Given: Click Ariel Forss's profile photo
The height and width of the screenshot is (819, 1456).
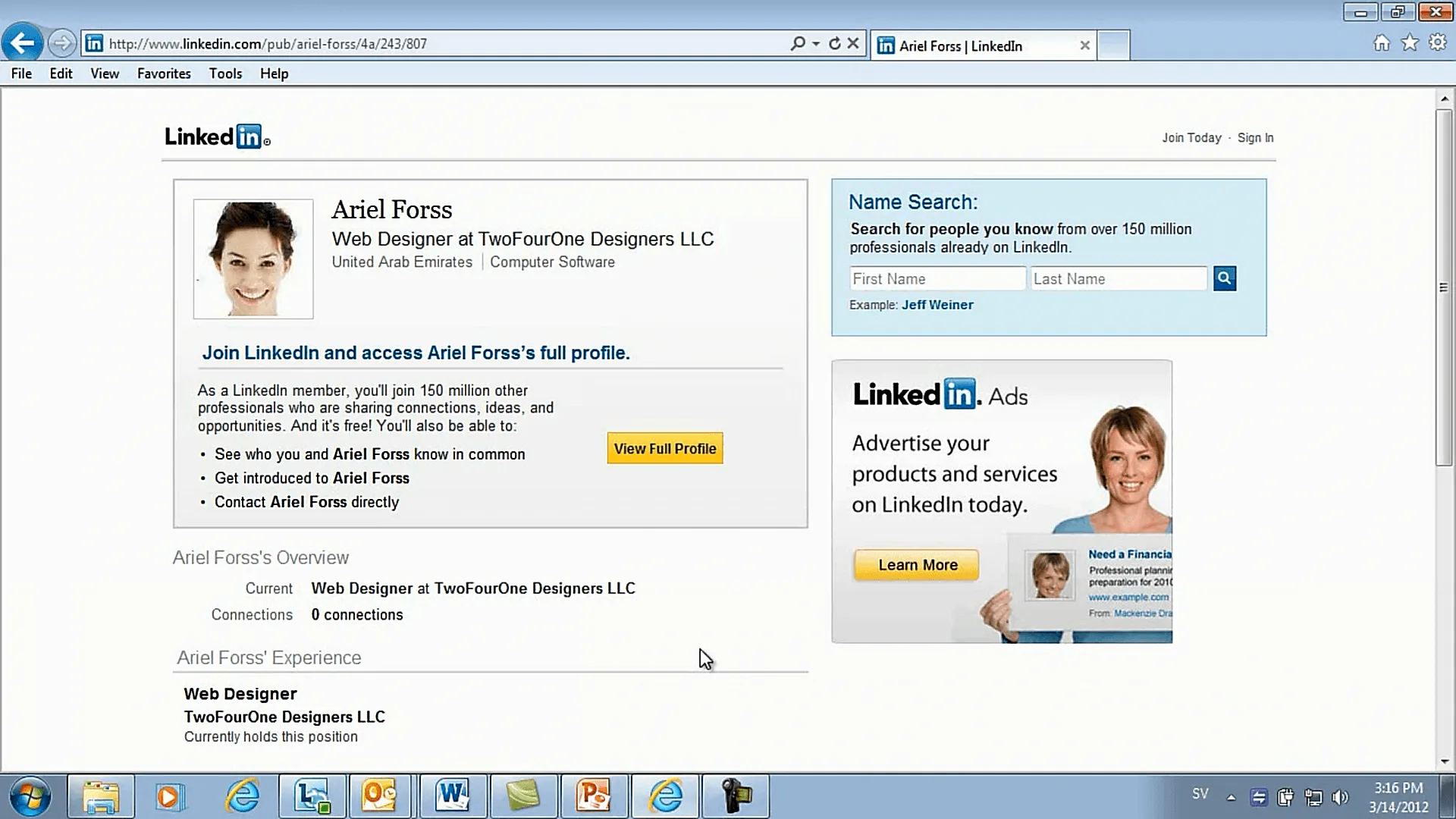Looking at the screenshot, I should [x=253, y=259].
